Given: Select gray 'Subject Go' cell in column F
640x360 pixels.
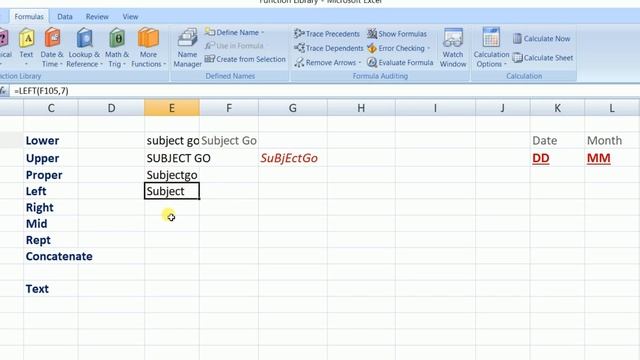Looking at the screenshot, I should [x=229, y=141].
